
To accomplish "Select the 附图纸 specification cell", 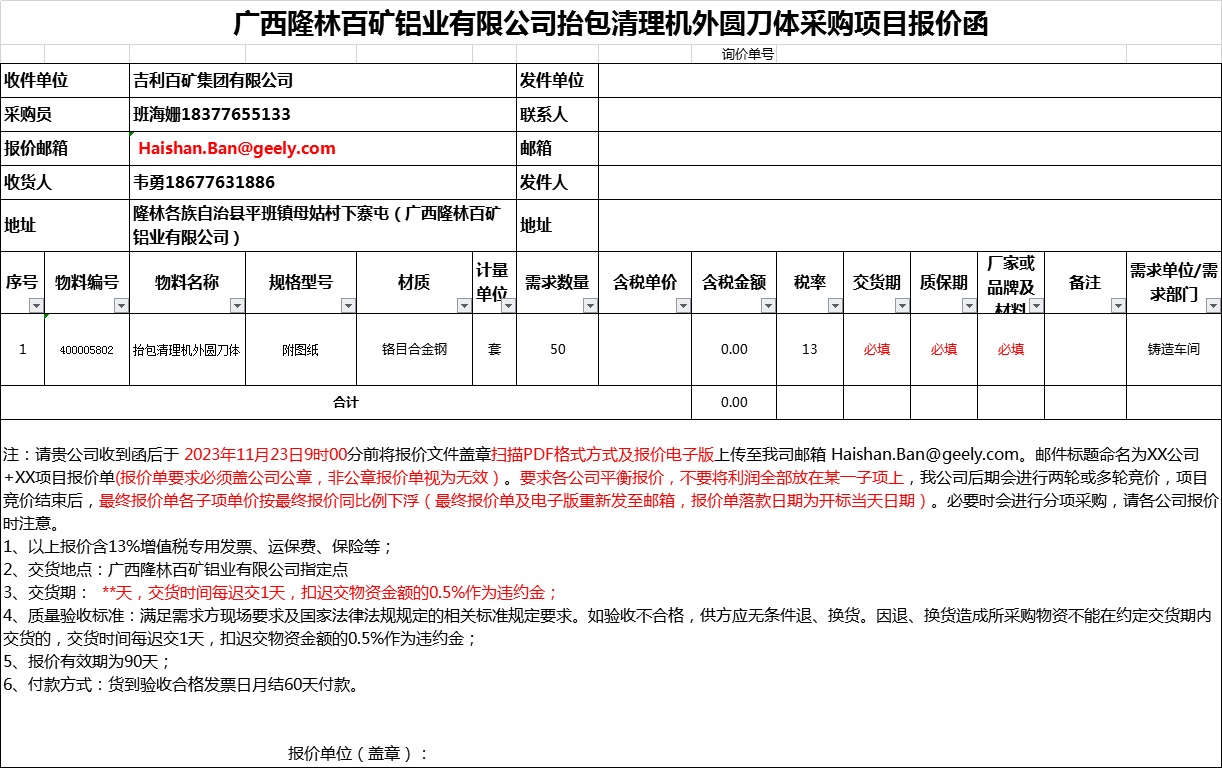I will click(x=301, y=349).
